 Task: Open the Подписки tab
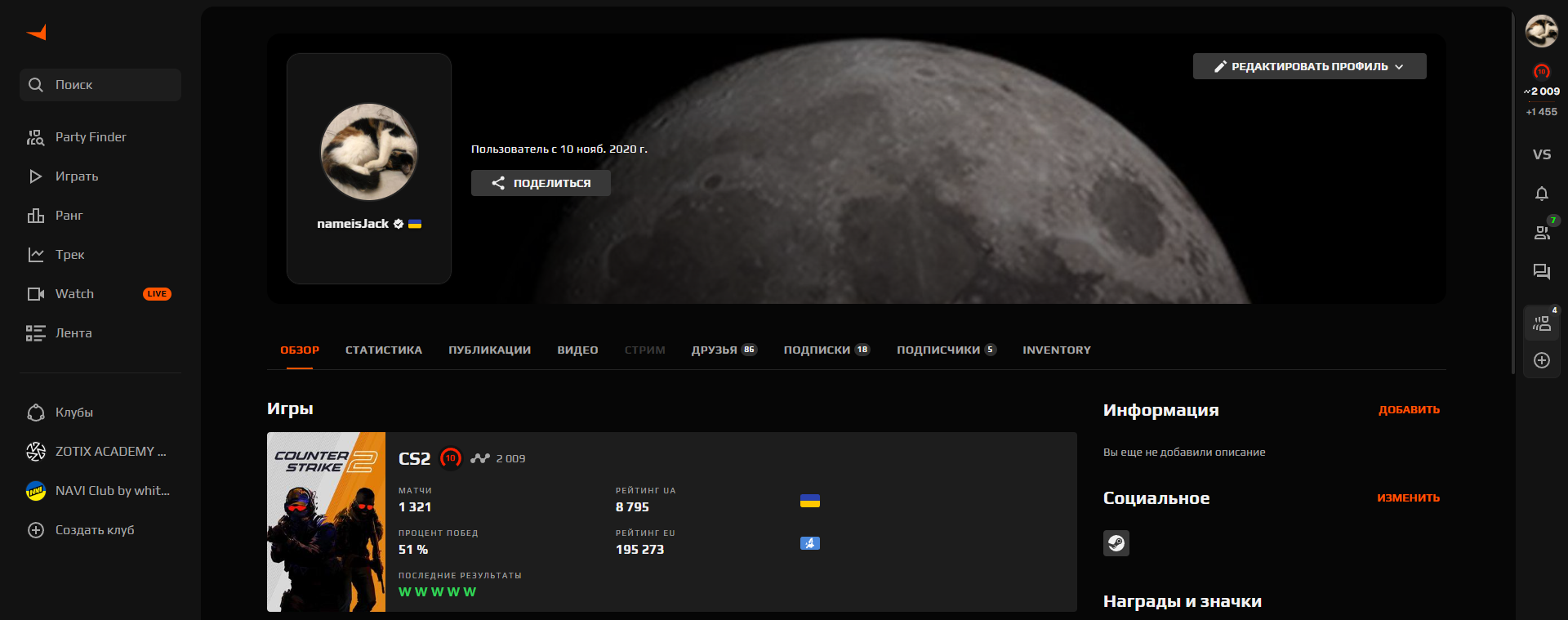(827, 350)
